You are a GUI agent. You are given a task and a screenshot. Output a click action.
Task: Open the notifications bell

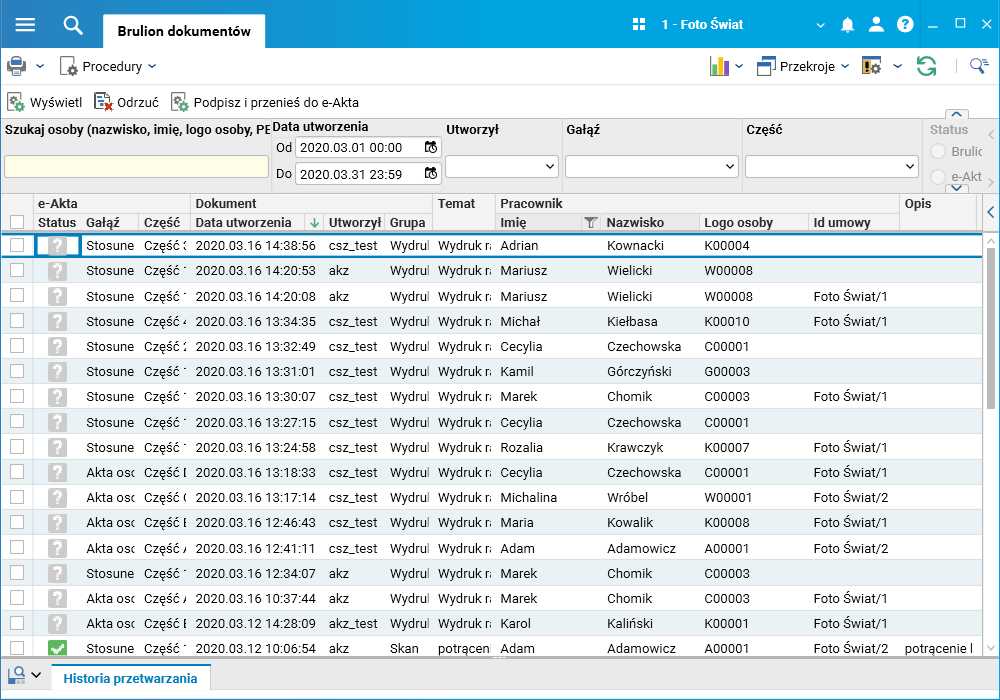[848, 25]
